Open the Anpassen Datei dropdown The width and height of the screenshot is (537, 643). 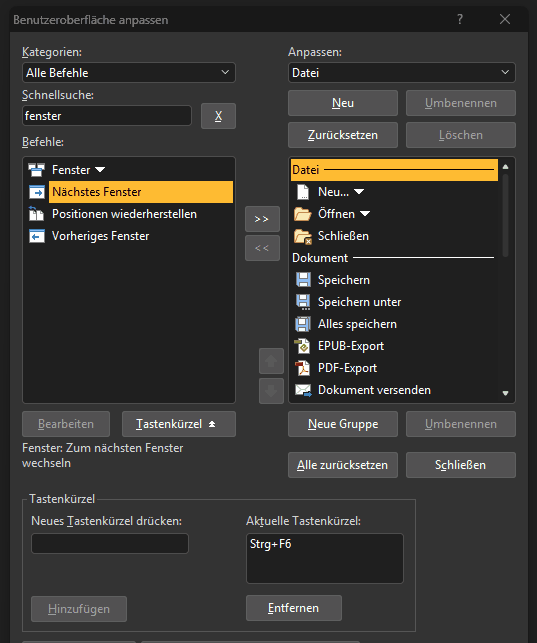coord(402,73)
